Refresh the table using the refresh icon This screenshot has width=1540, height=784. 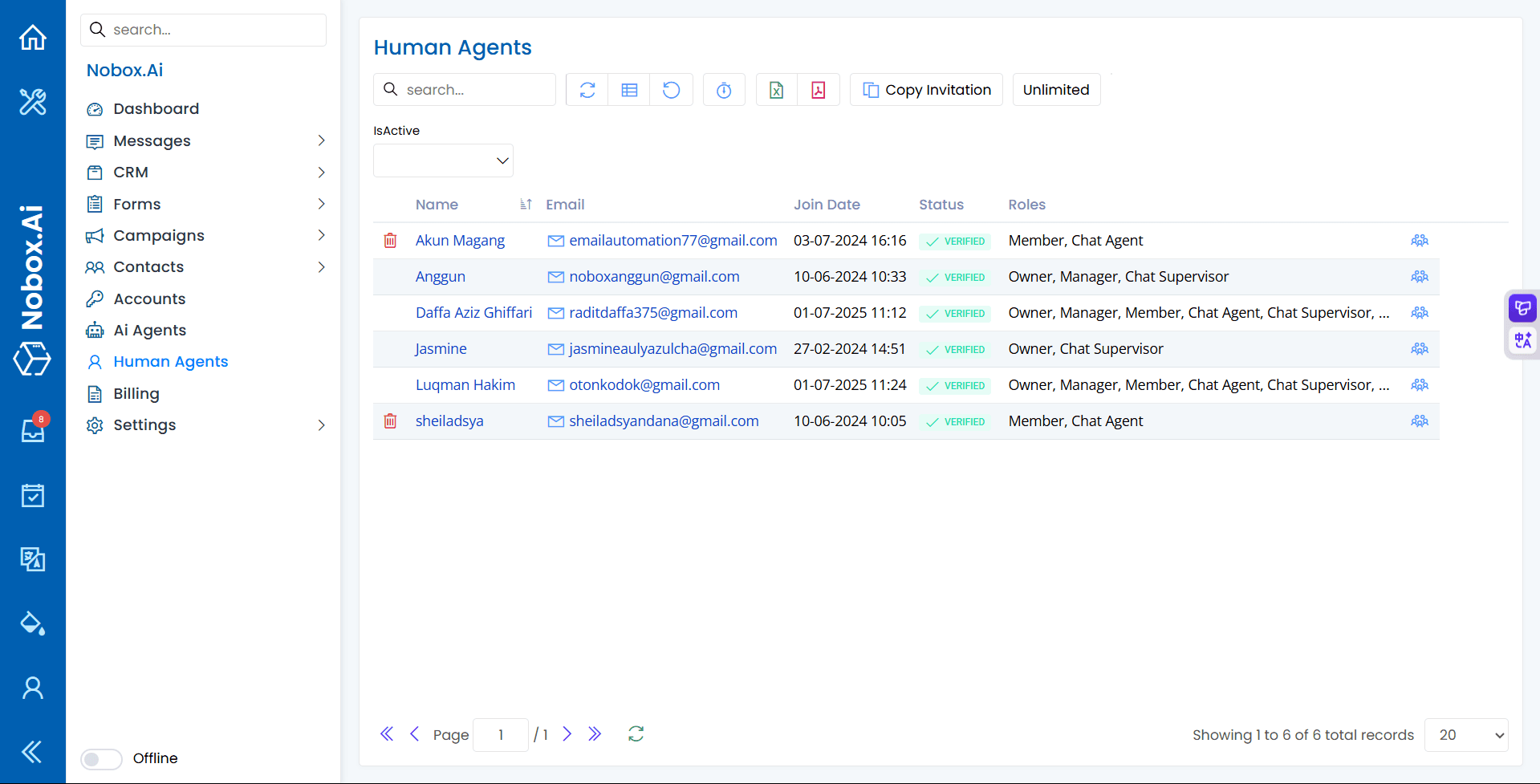coord(587,89)
